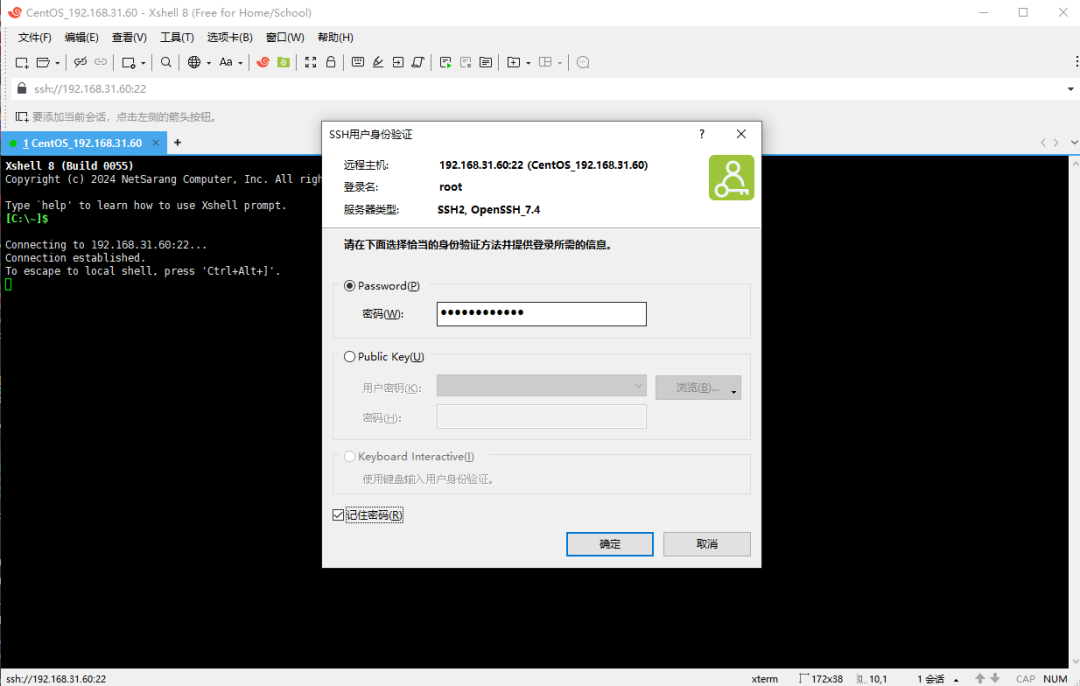
Task: Click the address bar lock icon
Action: pyautogui.click(x=21, y=88)
